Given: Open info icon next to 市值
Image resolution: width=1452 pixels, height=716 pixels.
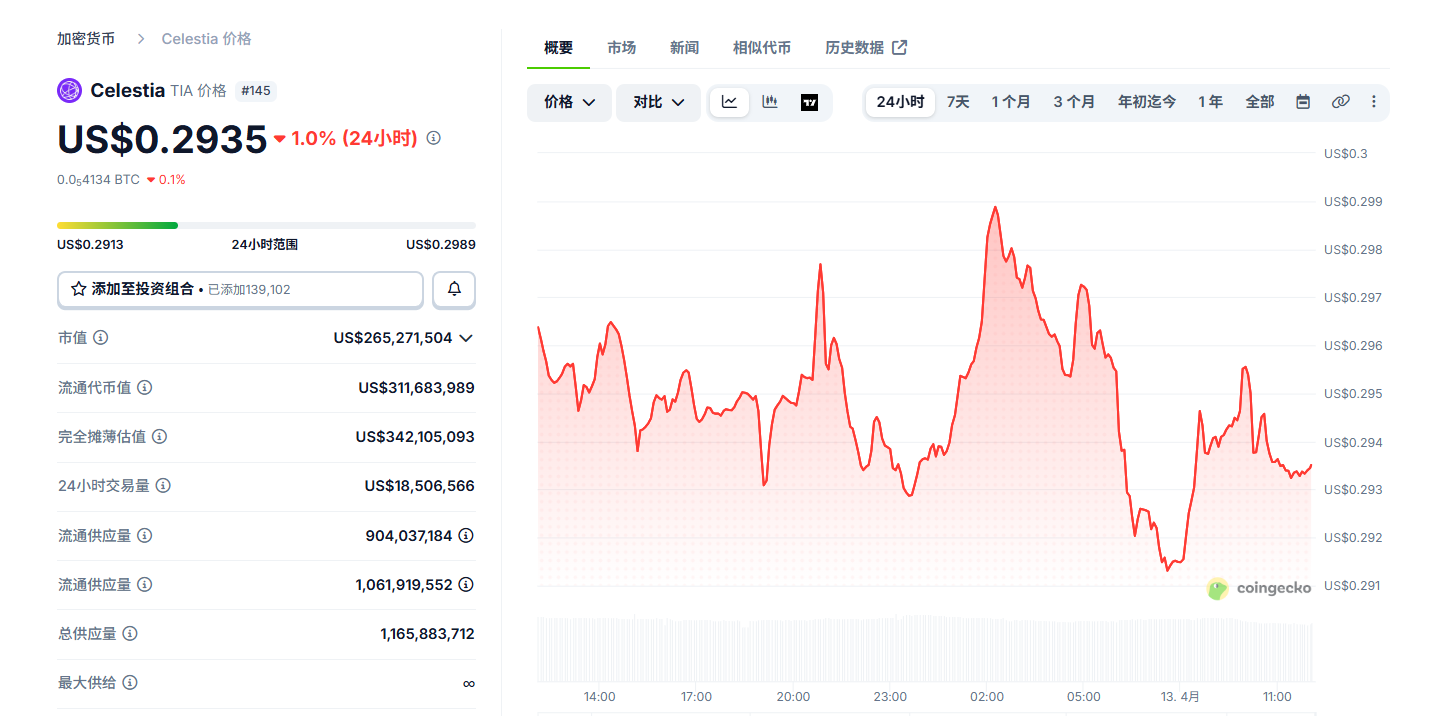Looking at the screenshot, I should coord(101,338).
